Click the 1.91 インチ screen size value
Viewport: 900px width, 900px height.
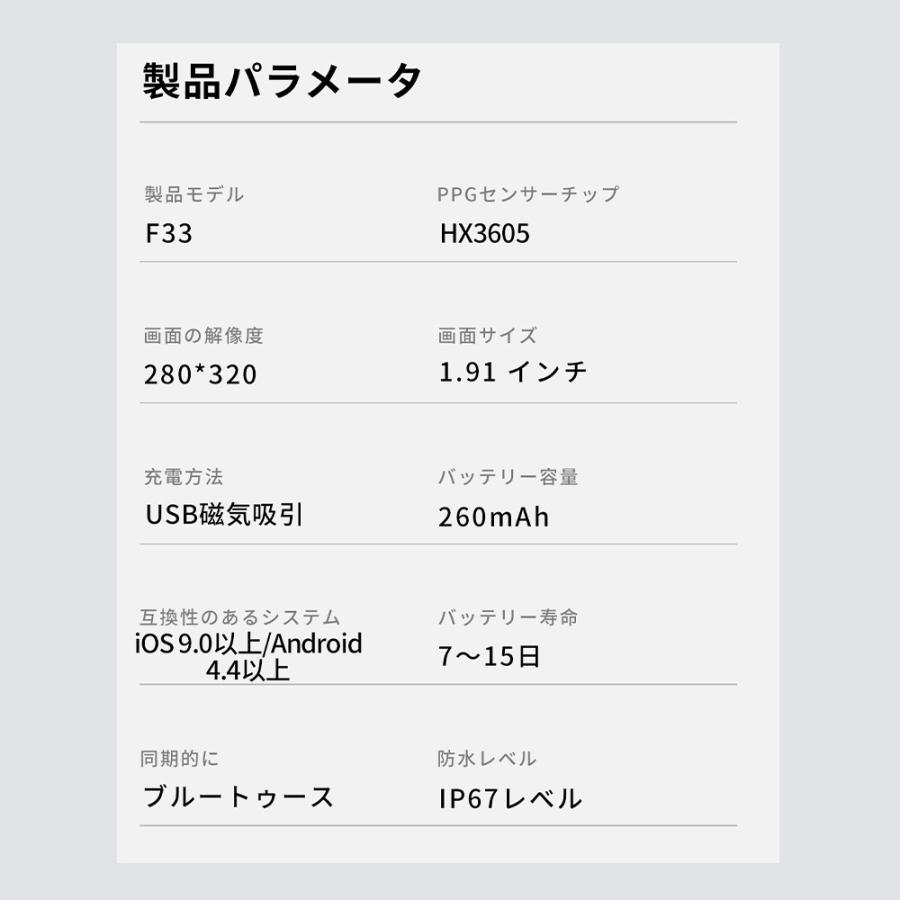pos(513,371)
